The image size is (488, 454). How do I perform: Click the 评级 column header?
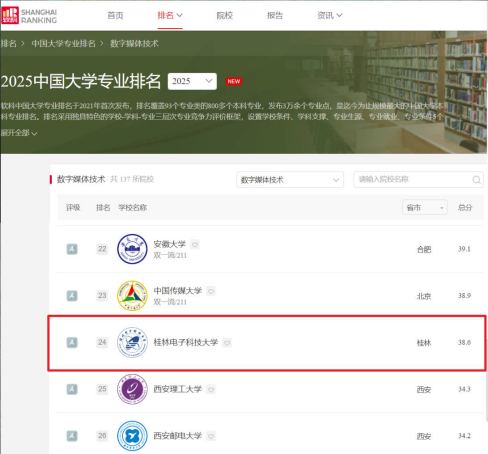[x=73, y=208]
